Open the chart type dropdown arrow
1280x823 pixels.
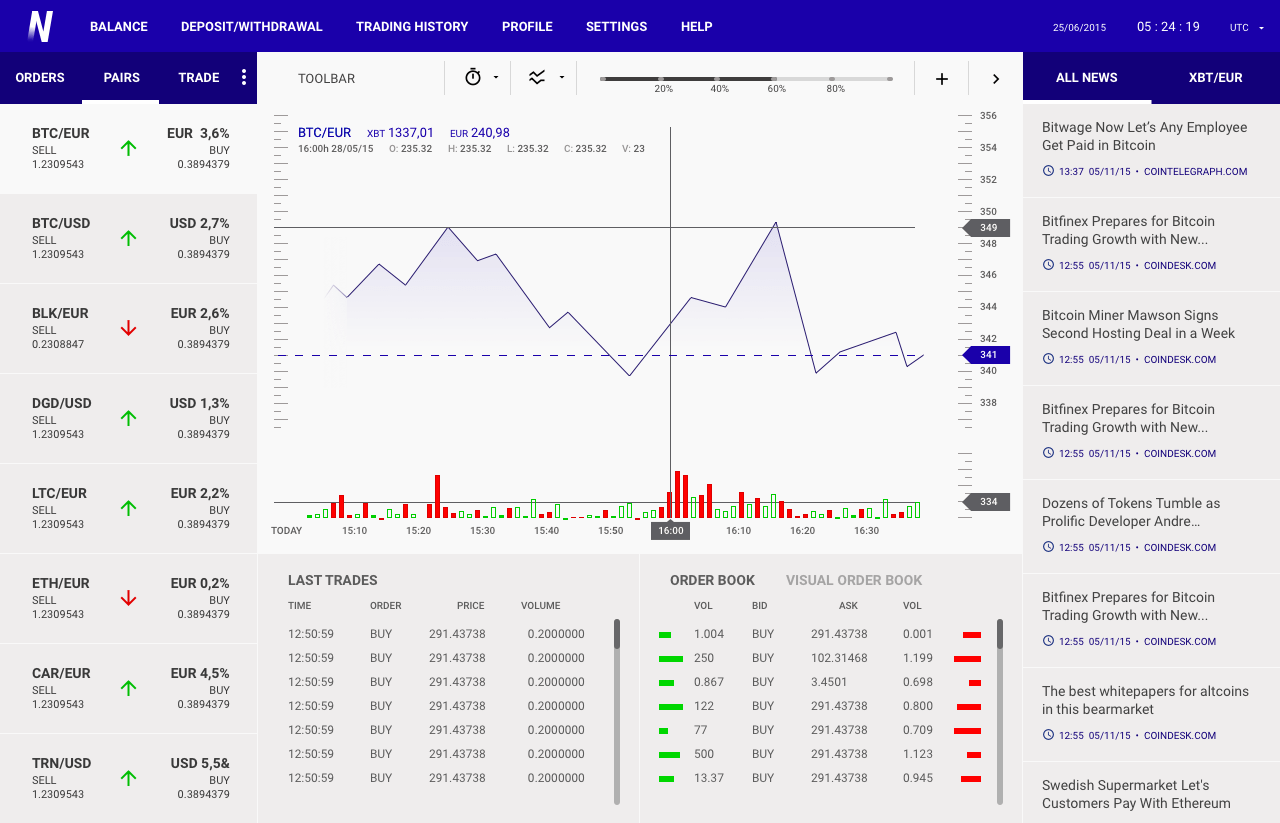(562, 77)
